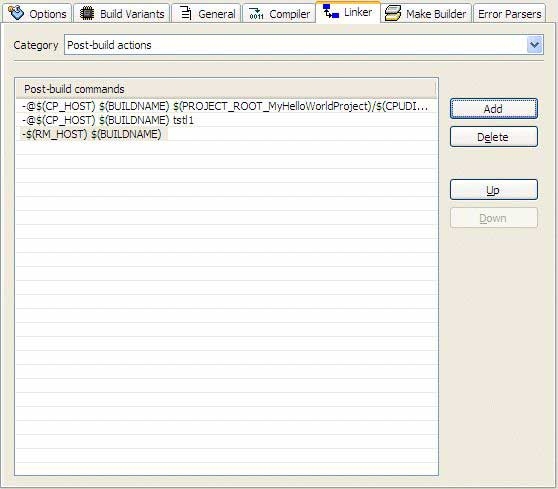Open the Build Variants tab
Viewport: 558px width, 489px height.
(x=121, y=13)
